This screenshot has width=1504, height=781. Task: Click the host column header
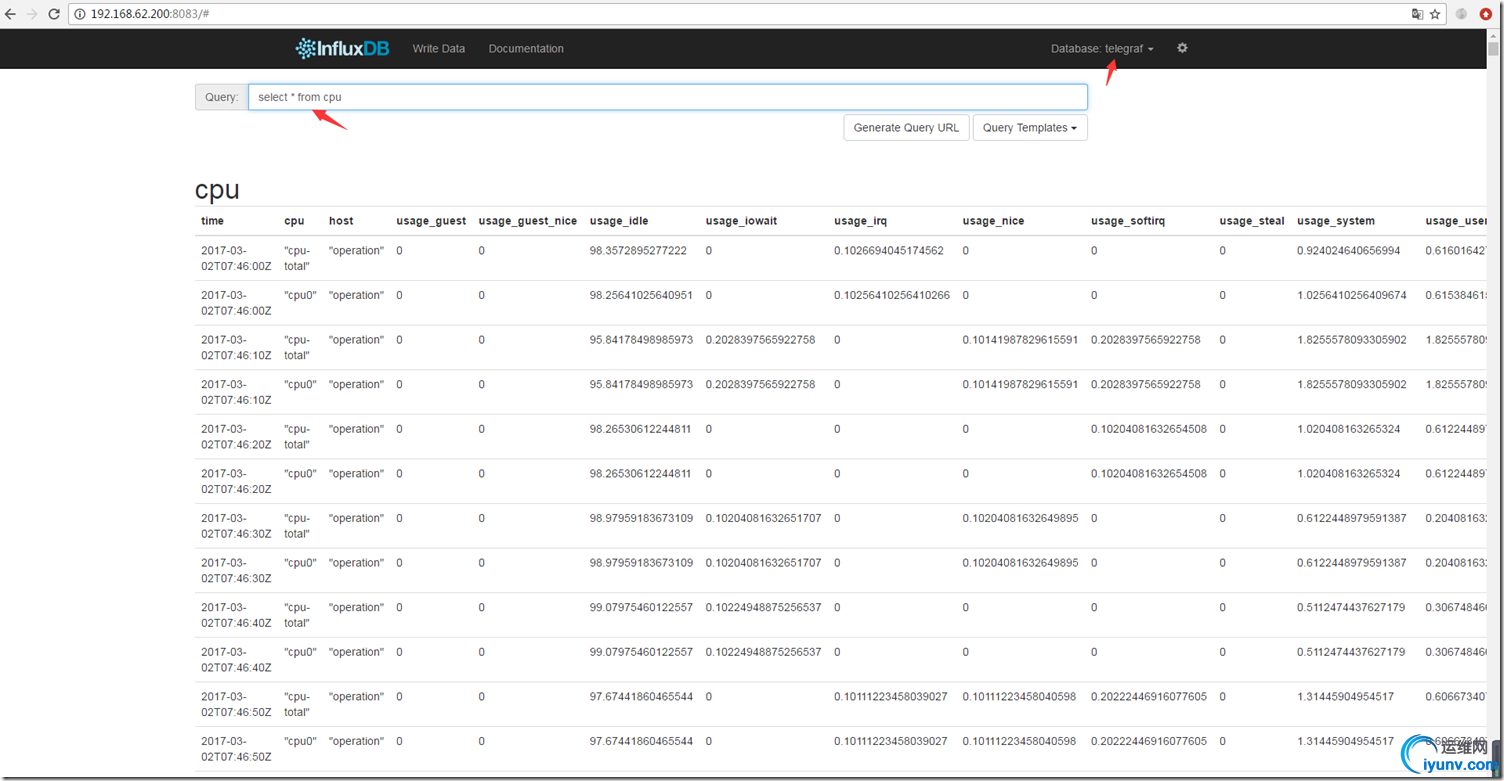[x=341, y=221]
